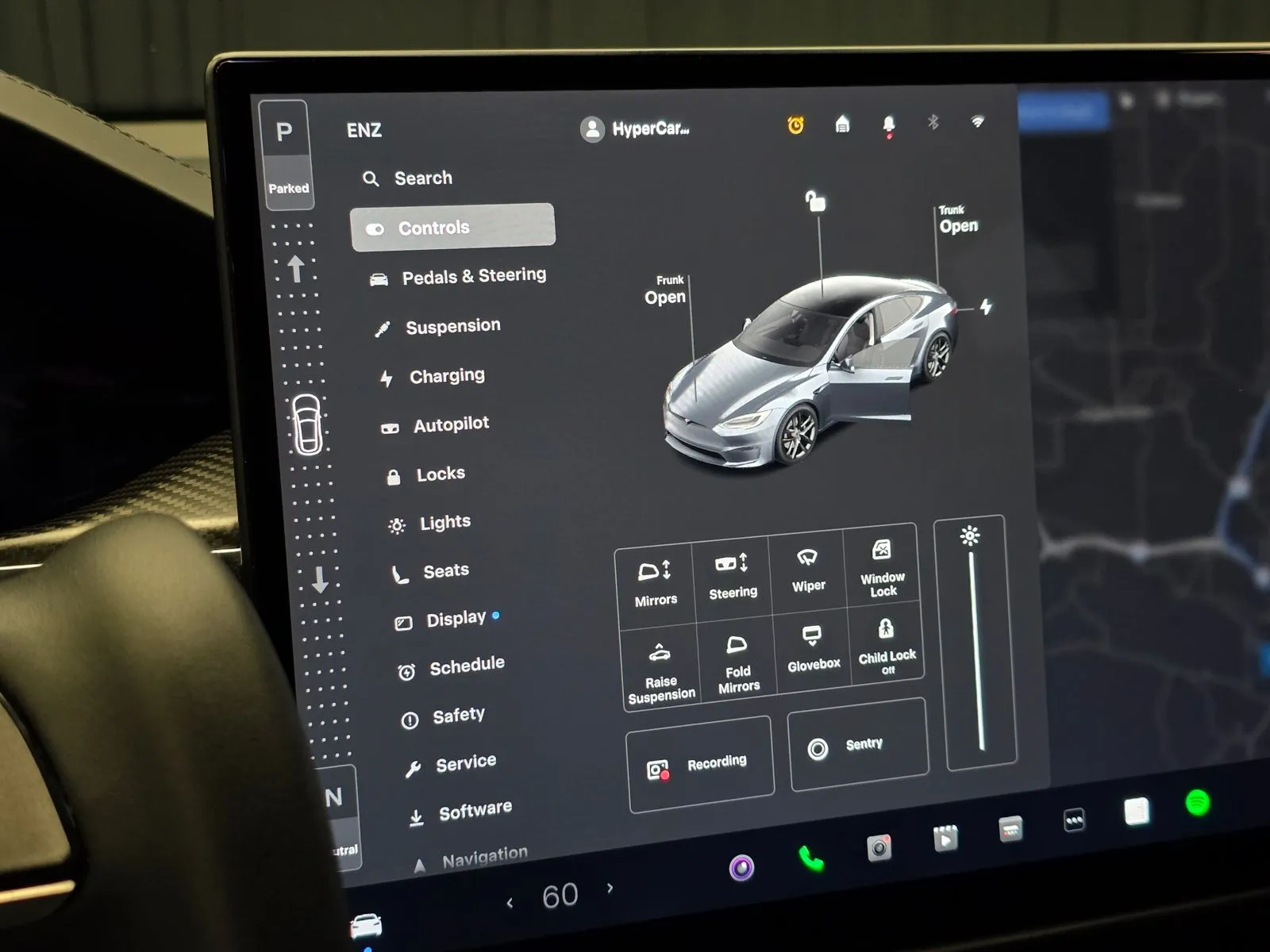Toggle Child Lock setting
1270x952 pixels.
click(x=887, y=647)
